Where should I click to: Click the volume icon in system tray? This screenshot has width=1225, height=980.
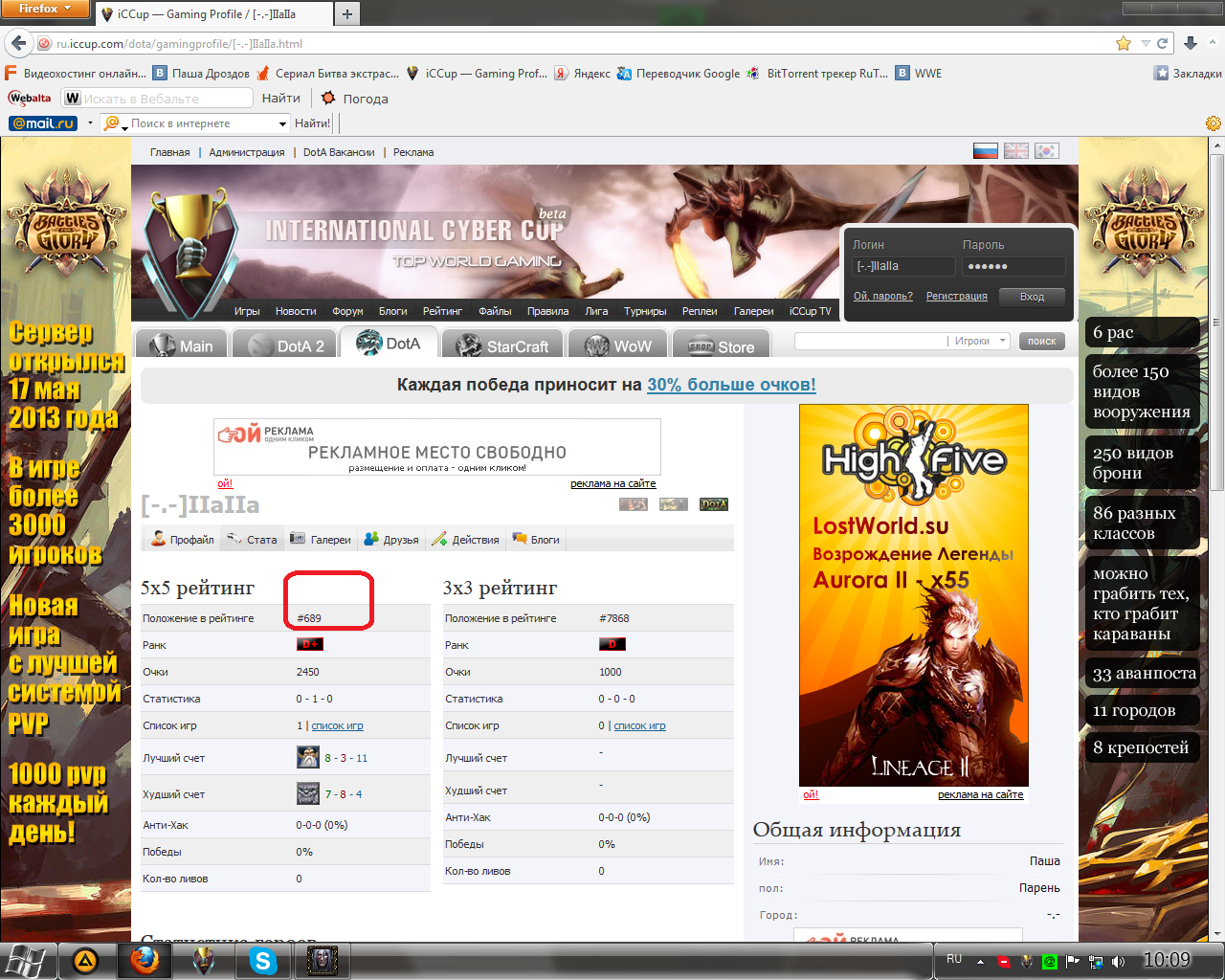pyautogui.click(x=1119, y=961)
